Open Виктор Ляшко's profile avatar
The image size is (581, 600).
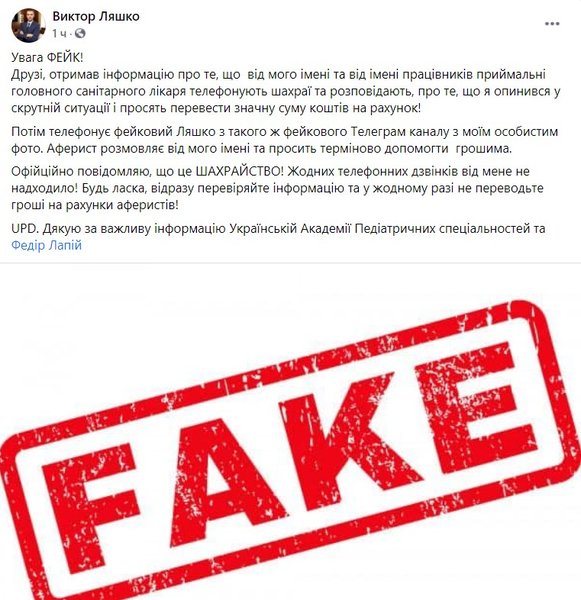tap(28, 25)
